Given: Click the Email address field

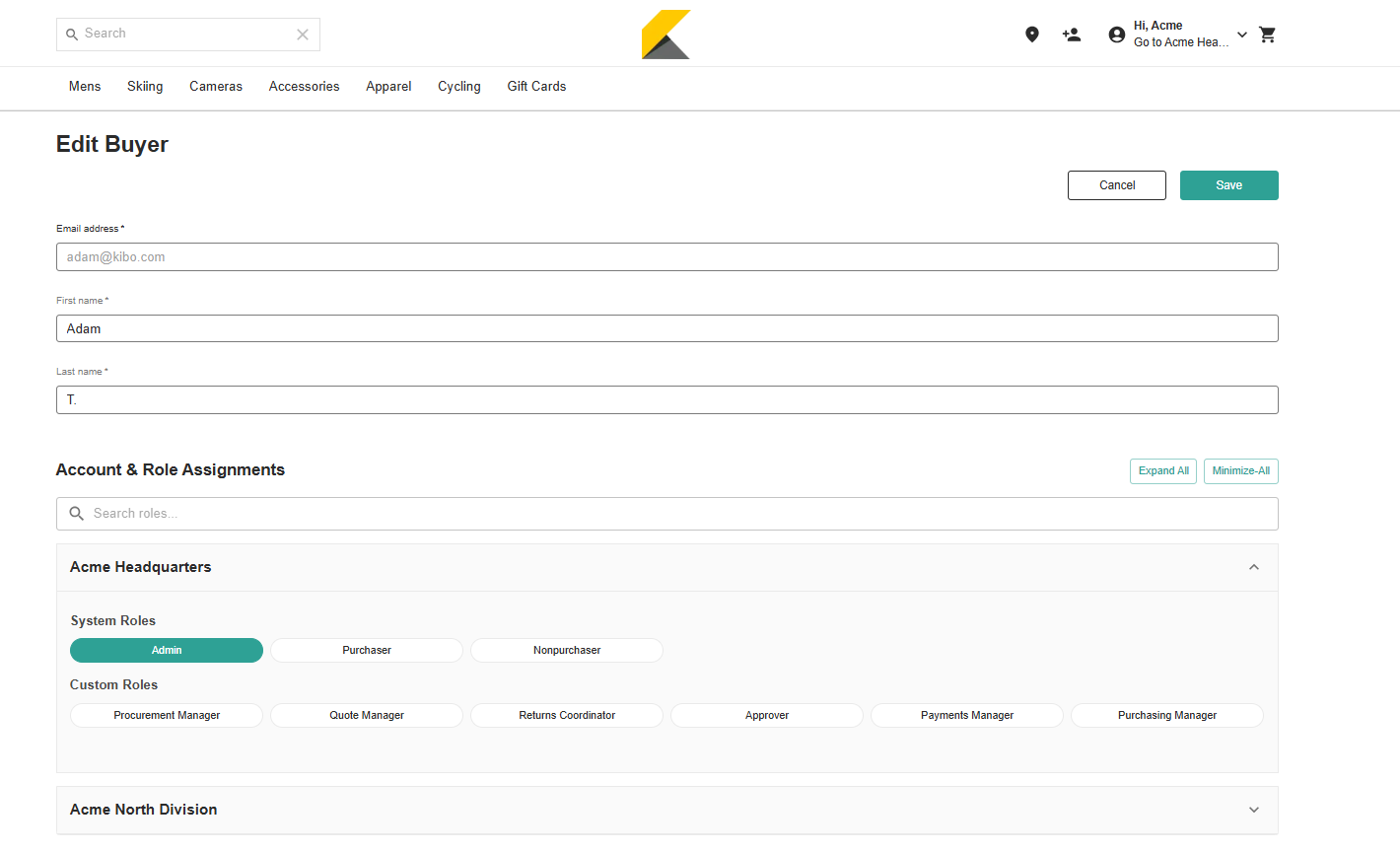Looking at the screenshot, I should point(667,257).
